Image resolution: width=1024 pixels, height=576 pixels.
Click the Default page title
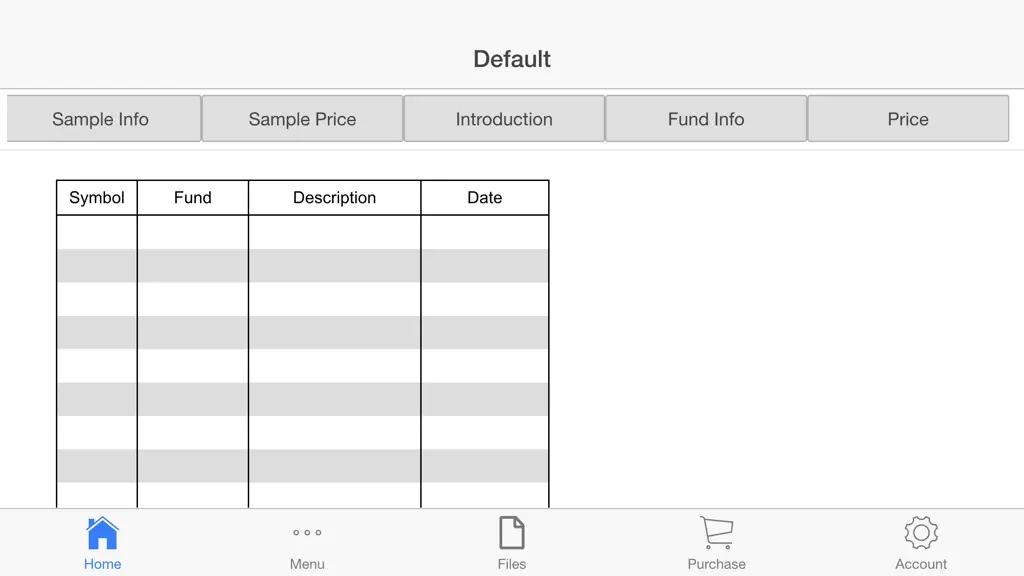click(x=512, y=59)
